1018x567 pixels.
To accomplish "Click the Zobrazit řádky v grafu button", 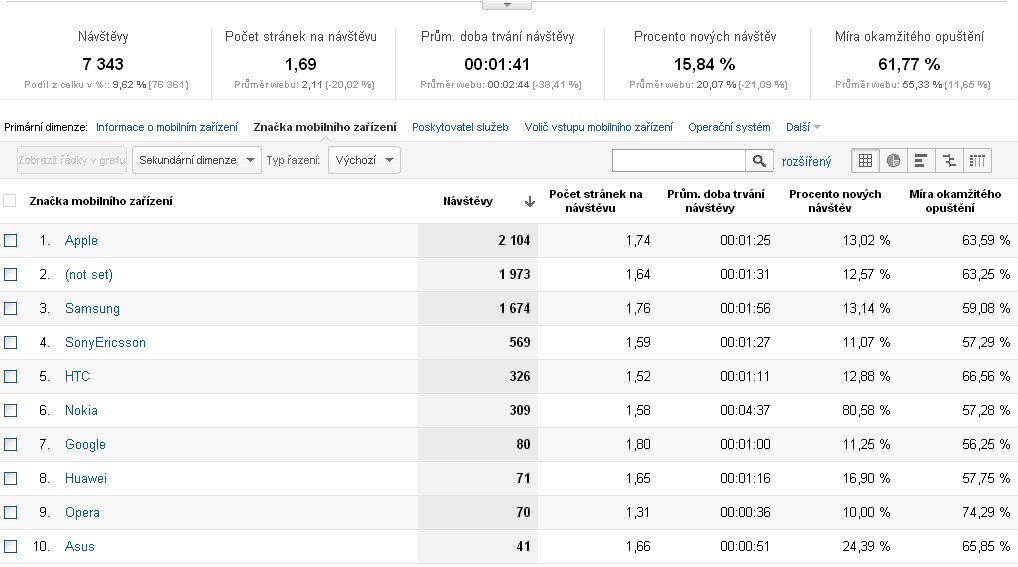I will 71,160.
